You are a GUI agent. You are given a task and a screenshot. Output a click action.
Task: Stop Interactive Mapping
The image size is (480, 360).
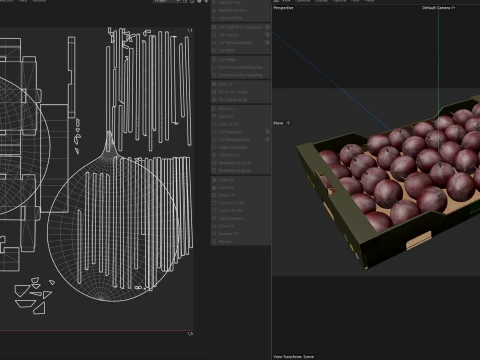point(241,75)
